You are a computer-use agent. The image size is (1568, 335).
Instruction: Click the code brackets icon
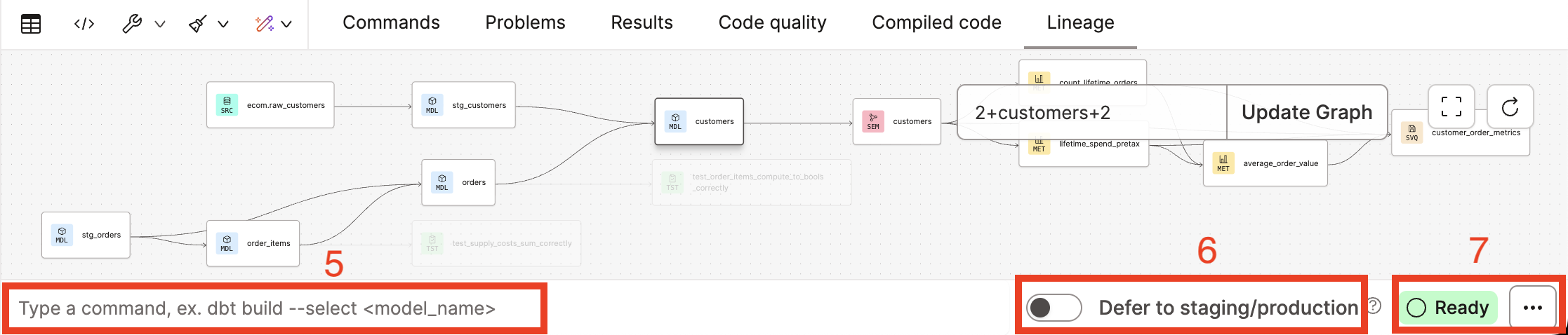[84, 25]
